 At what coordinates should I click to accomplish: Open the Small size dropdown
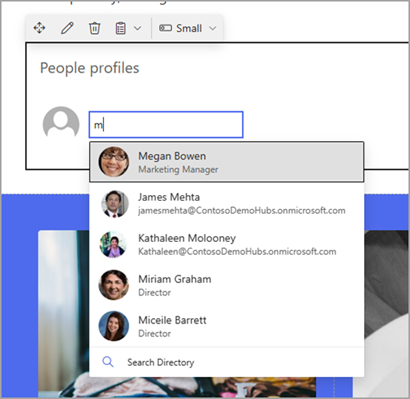[188, 28]
